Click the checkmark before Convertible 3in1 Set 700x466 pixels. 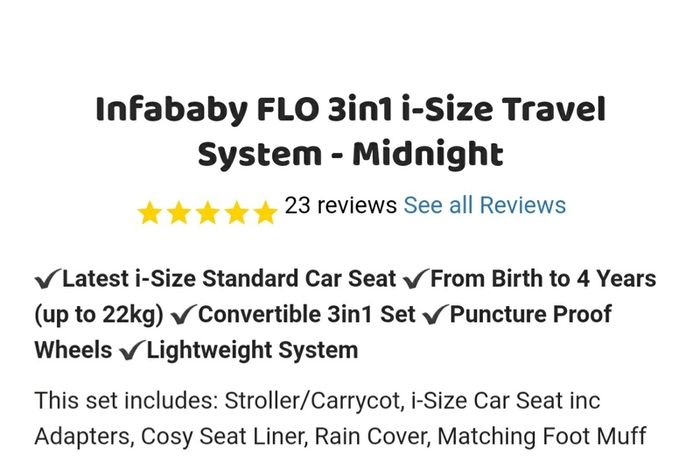coord(183,315)
